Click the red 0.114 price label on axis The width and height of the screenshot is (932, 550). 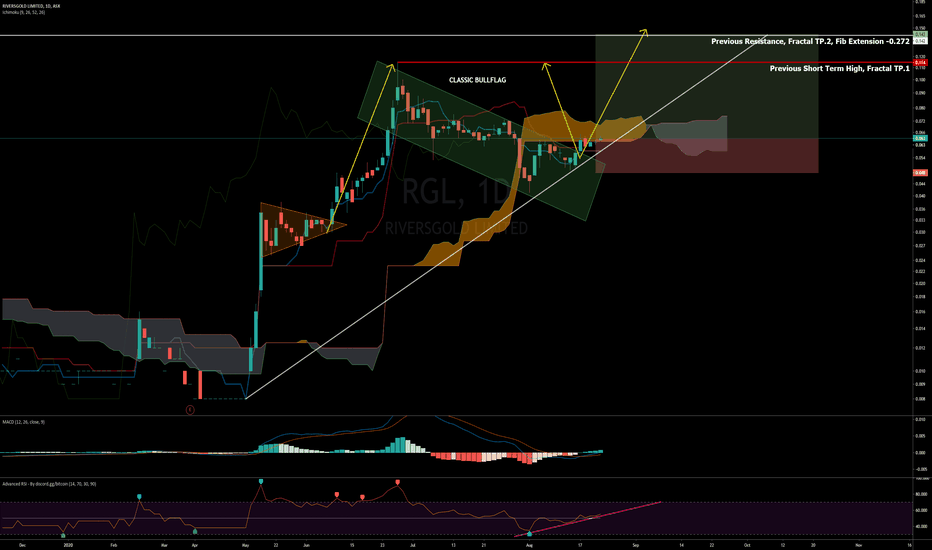pyautogui.click(x=920, y=62)
